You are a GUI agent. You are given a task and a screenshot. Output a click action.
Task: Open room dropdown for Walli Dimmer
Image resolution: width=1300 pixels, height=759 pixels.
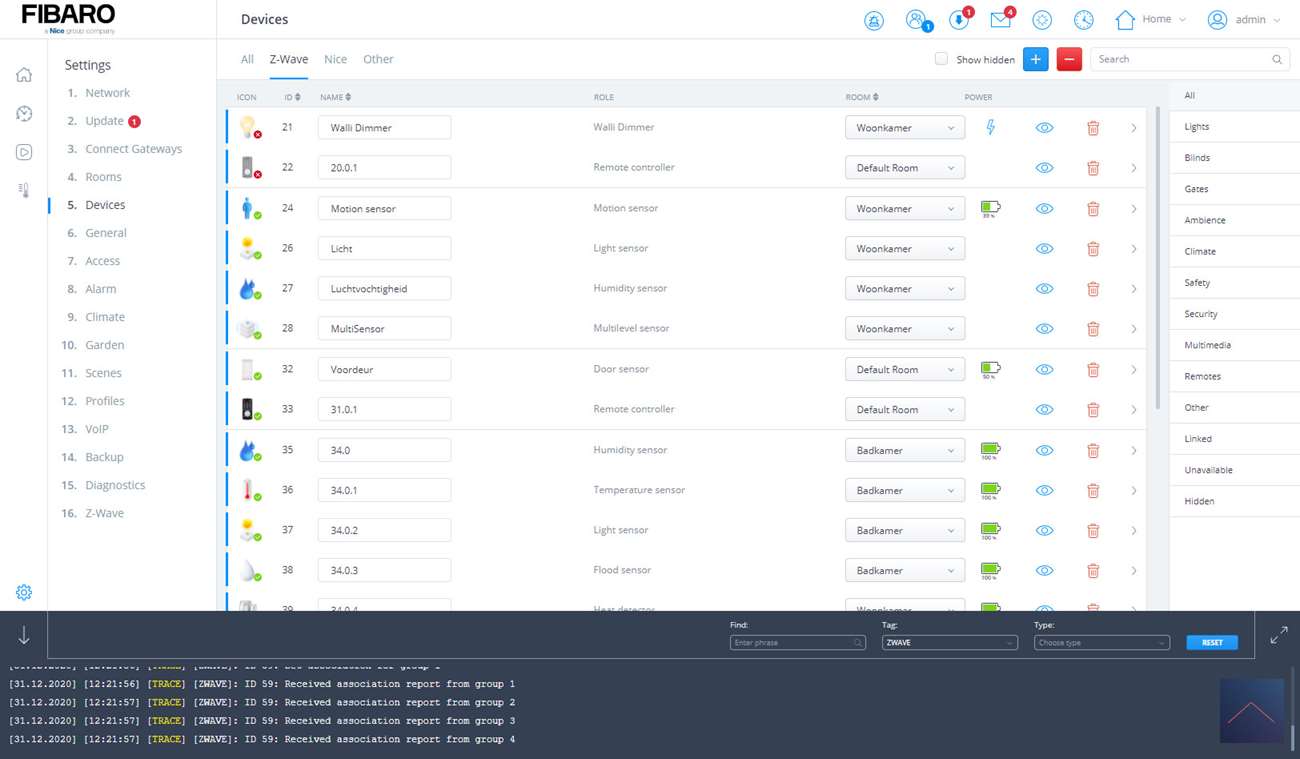[904, 128]
